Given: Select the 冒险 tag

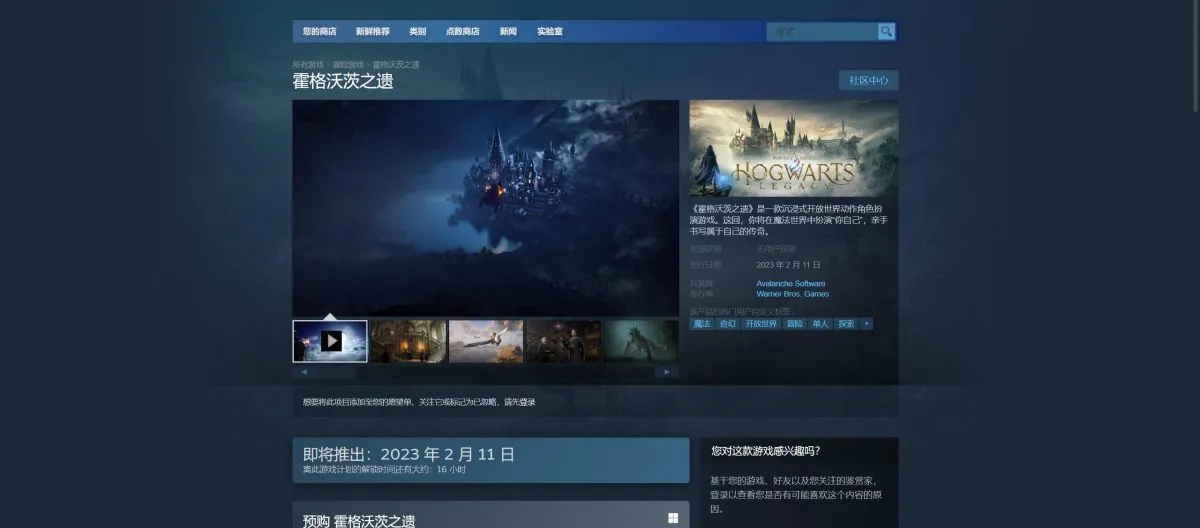Looking at the screenshot, I should click(794, 324).
